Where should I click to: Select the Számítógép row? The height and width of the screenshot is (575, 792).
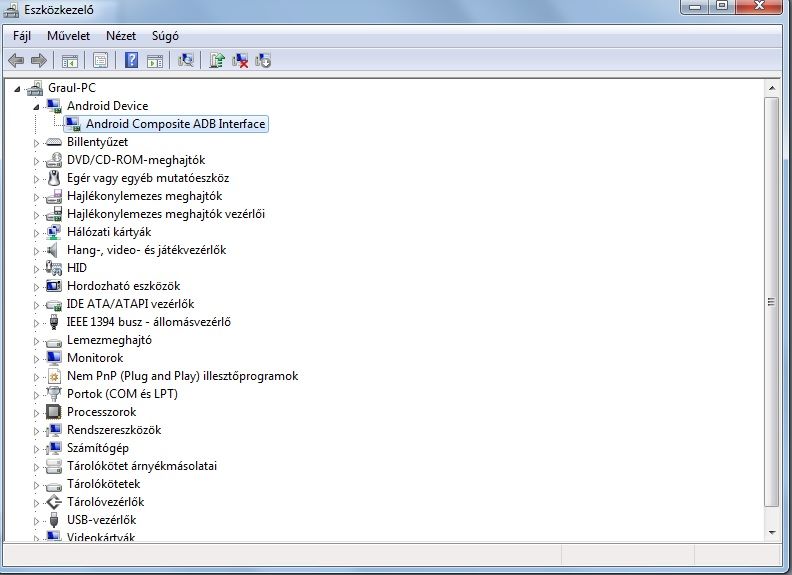click(97, 448)
